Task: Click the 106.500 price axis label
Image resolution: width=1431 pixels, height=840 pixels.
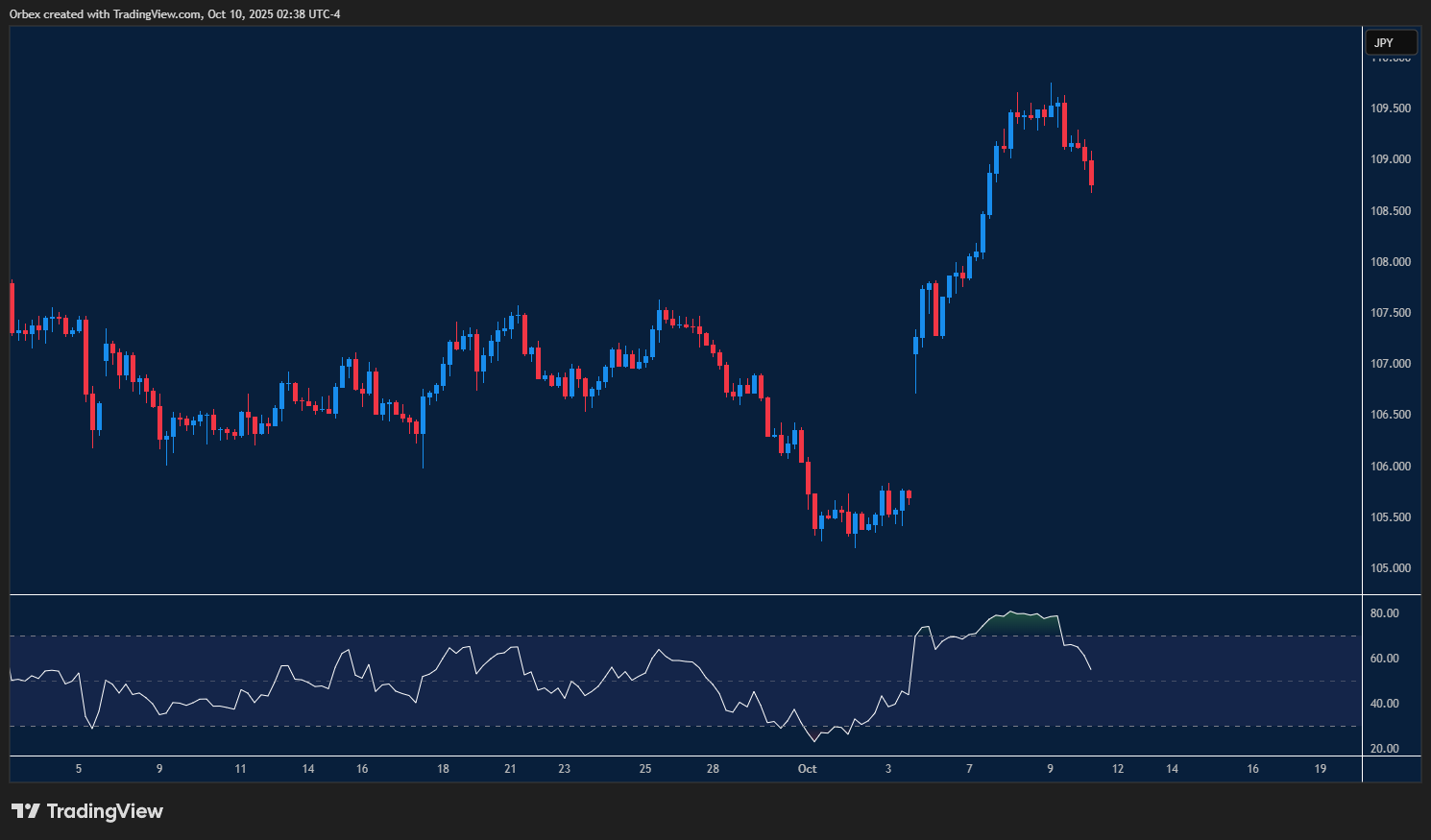Action: click(1390, 415)
